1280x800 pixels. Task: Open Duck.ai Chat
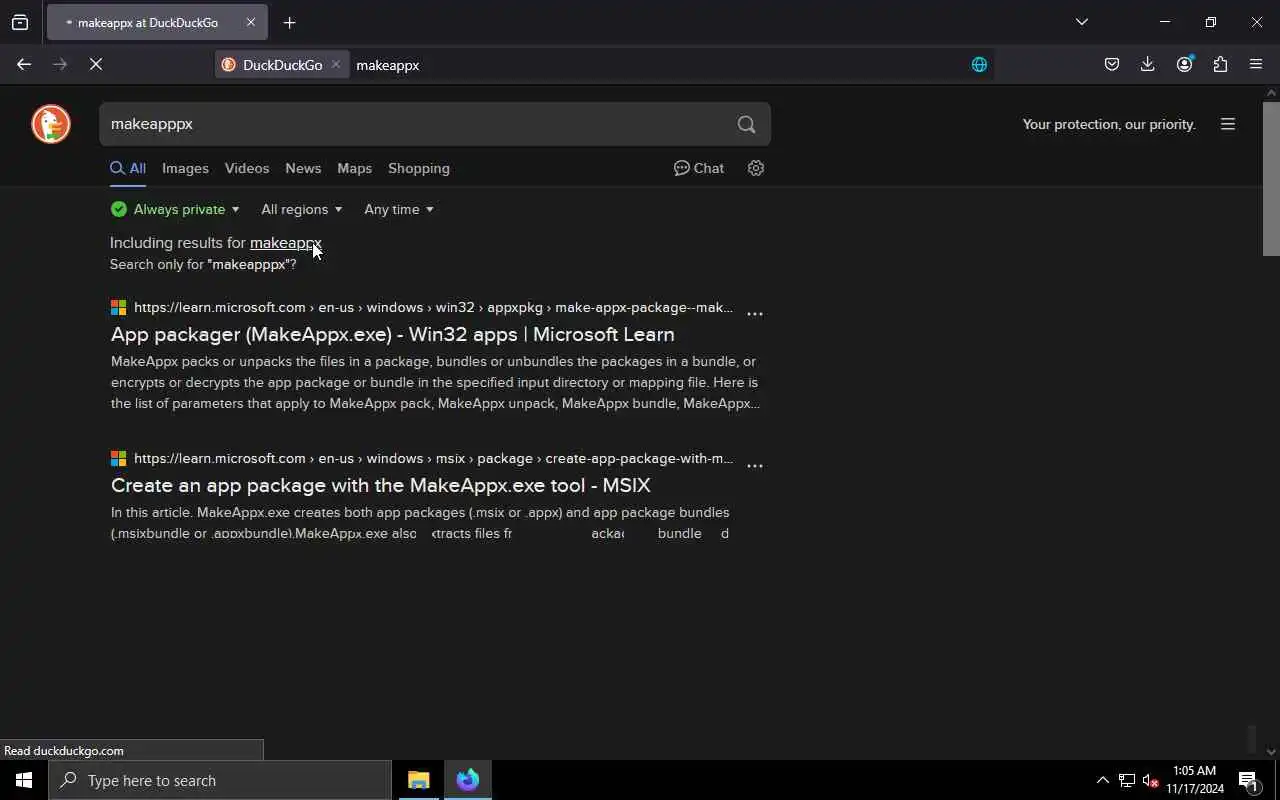coord(699,168)
